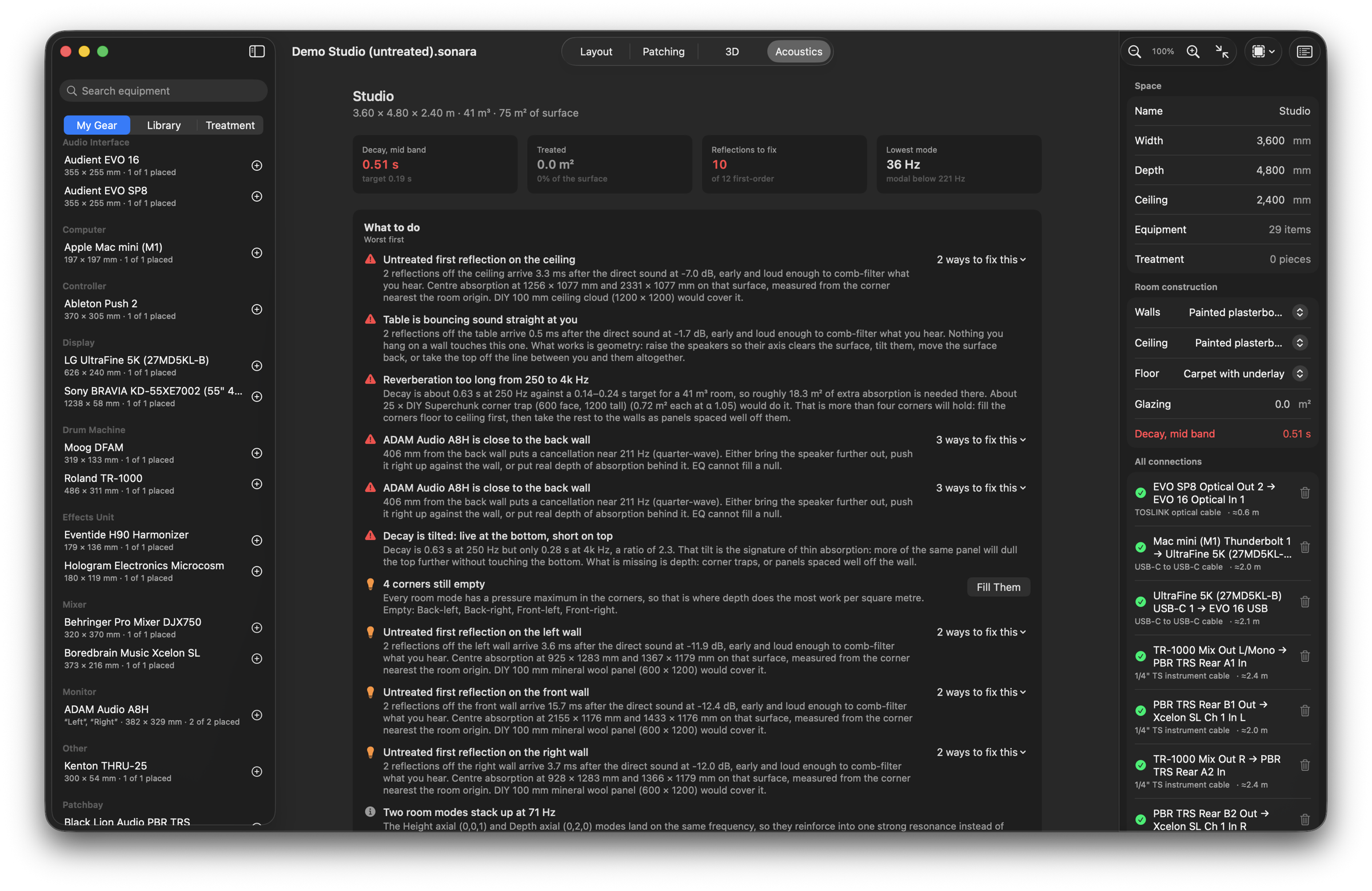
Task: Open the view options dropdown in toolbar
Action: click(1263, 51)
